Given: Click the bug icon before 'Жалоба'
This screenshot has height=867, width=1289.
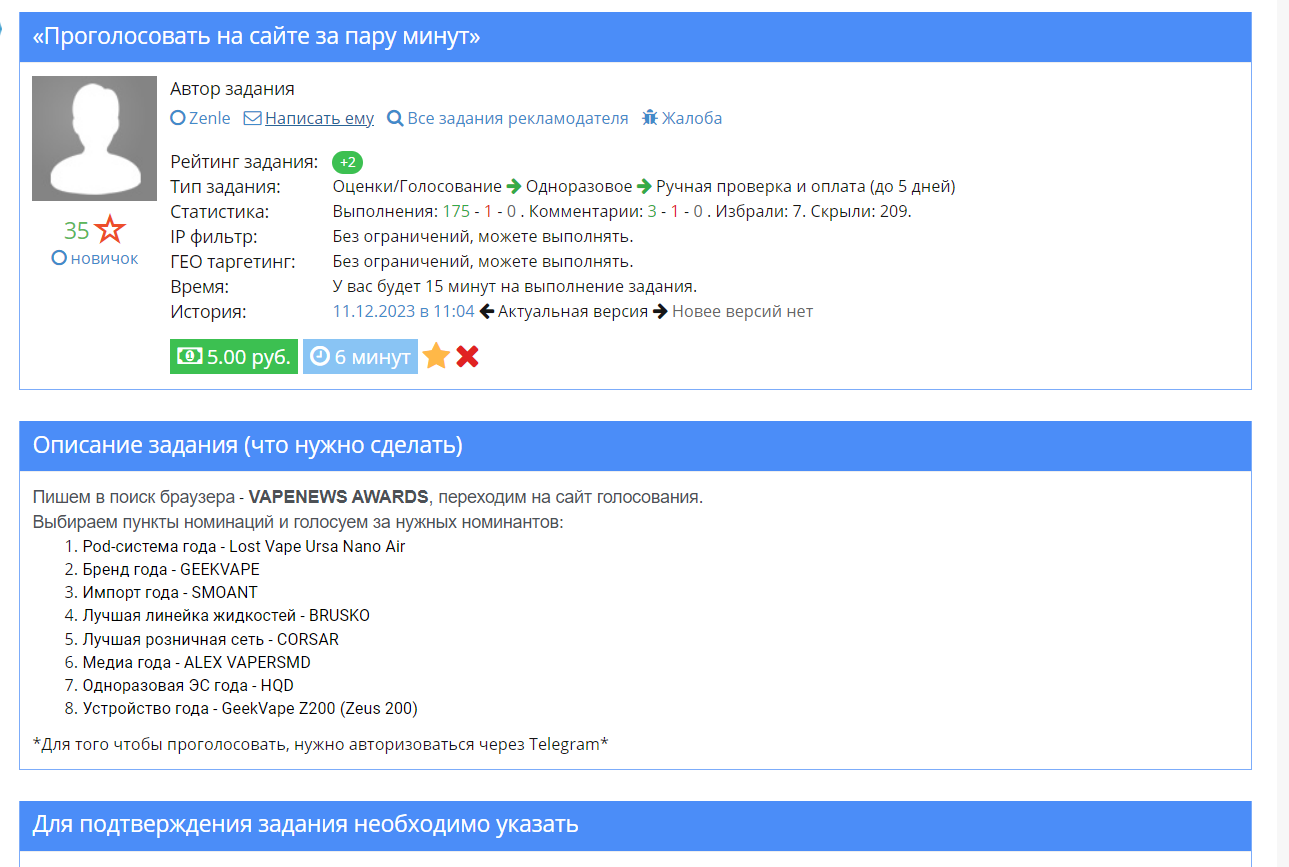Looking at the screenshot, I should [x=650, y=118].
